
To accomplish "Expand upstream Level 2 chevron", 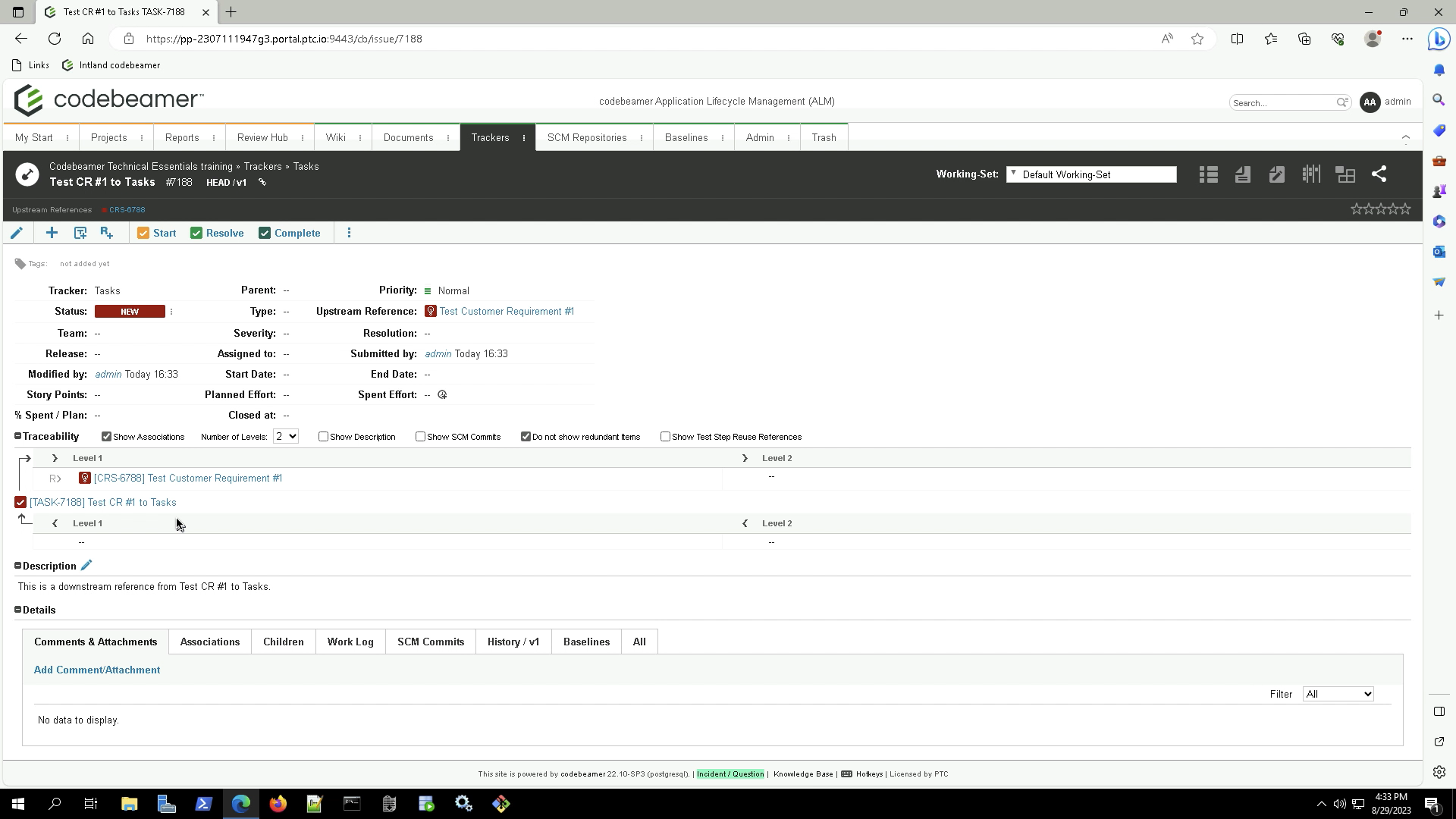I will click(x=745, y=458).
